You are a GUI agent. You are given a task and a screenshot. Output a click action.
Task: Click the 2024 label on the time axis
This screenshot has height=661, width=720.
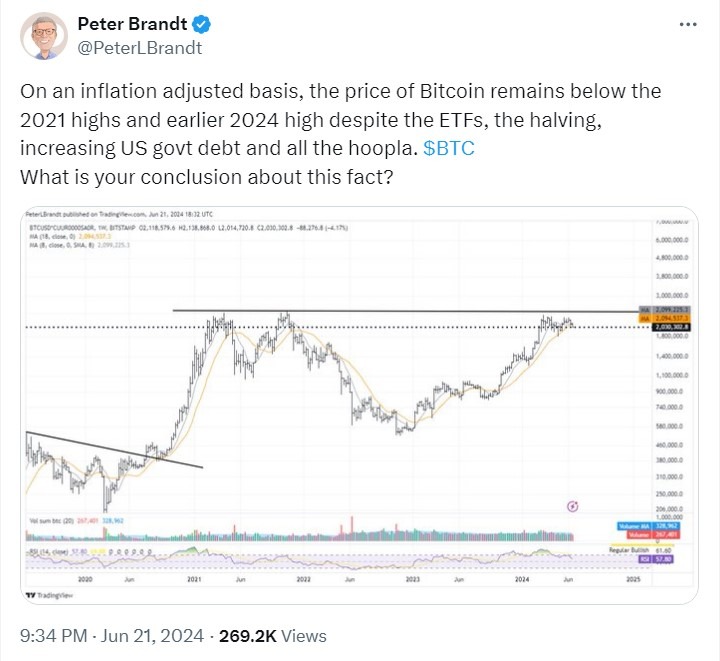[x=521, y=579]
